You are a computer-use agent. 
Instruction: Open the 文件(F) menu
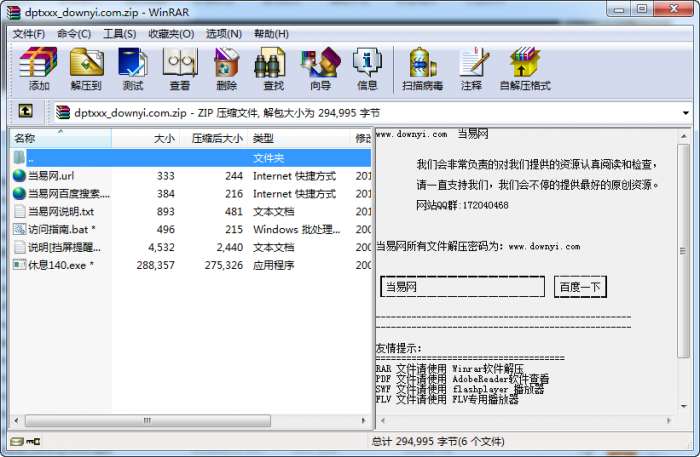click(29, 34)
